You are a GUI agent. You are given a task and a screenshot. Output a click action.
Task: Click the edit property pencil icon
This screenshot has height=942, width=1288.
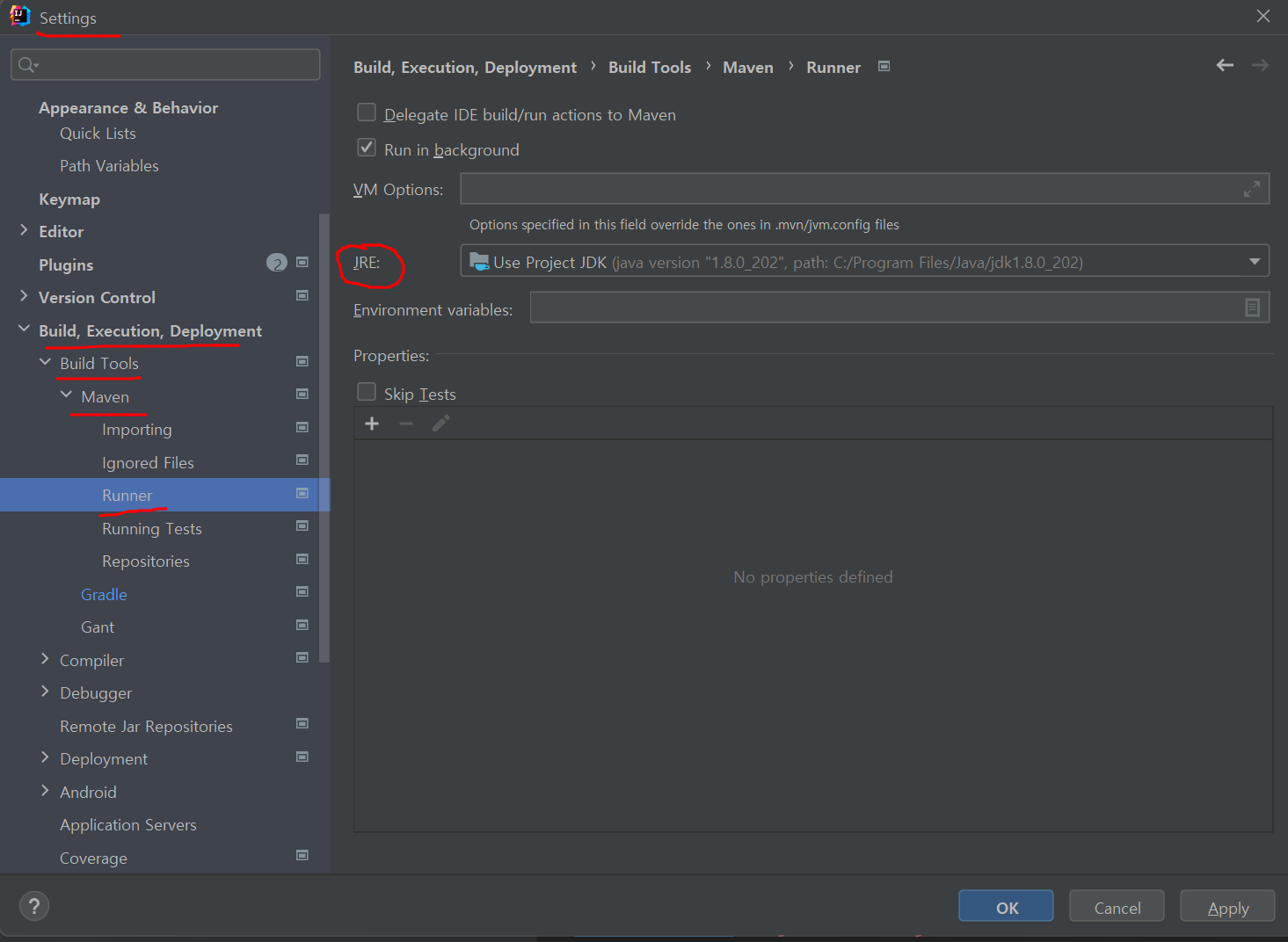coord(440,424)
